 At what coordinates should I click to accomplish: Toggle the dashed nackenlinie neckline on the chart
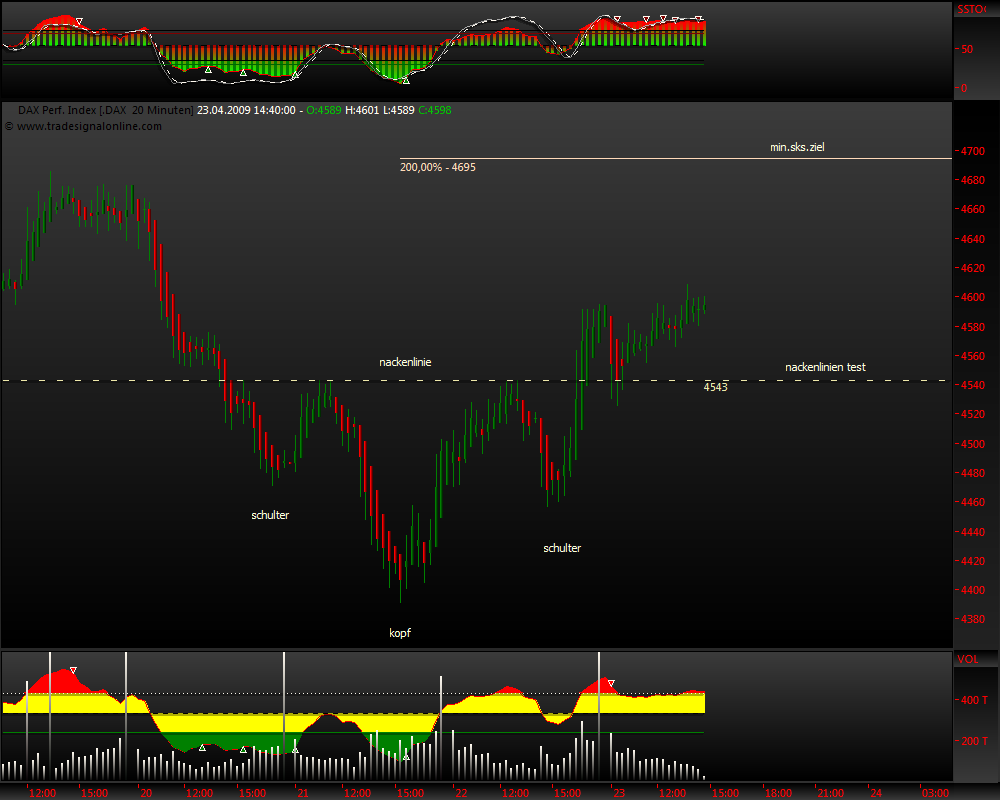pyautogui.click(x=403, y=362)
